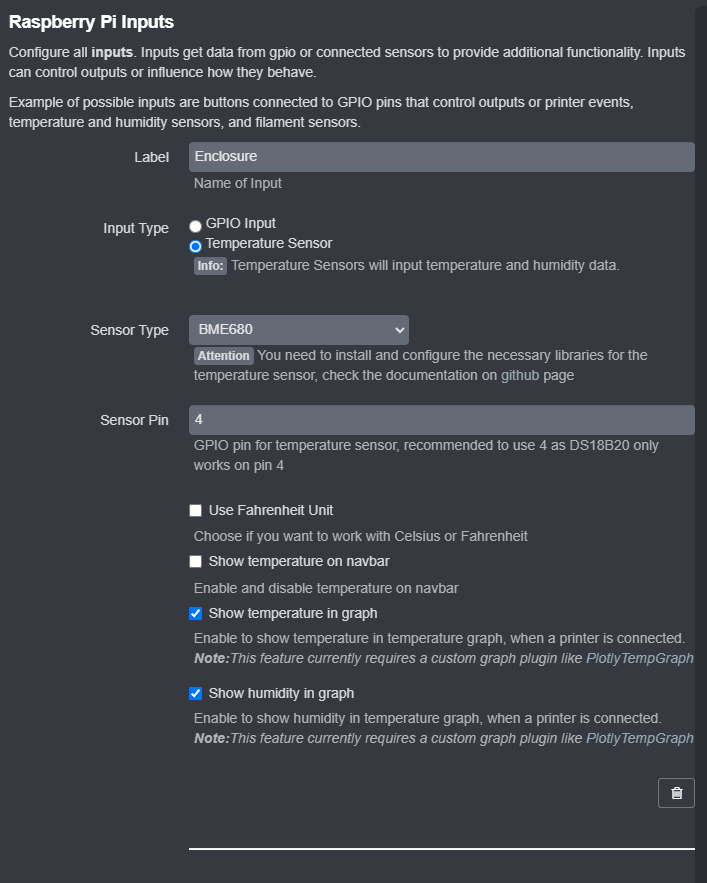Enable the Use Fahrenheit Unit checkbox
This screenshot has height=883, width=707.
click(x=195, y=510)
